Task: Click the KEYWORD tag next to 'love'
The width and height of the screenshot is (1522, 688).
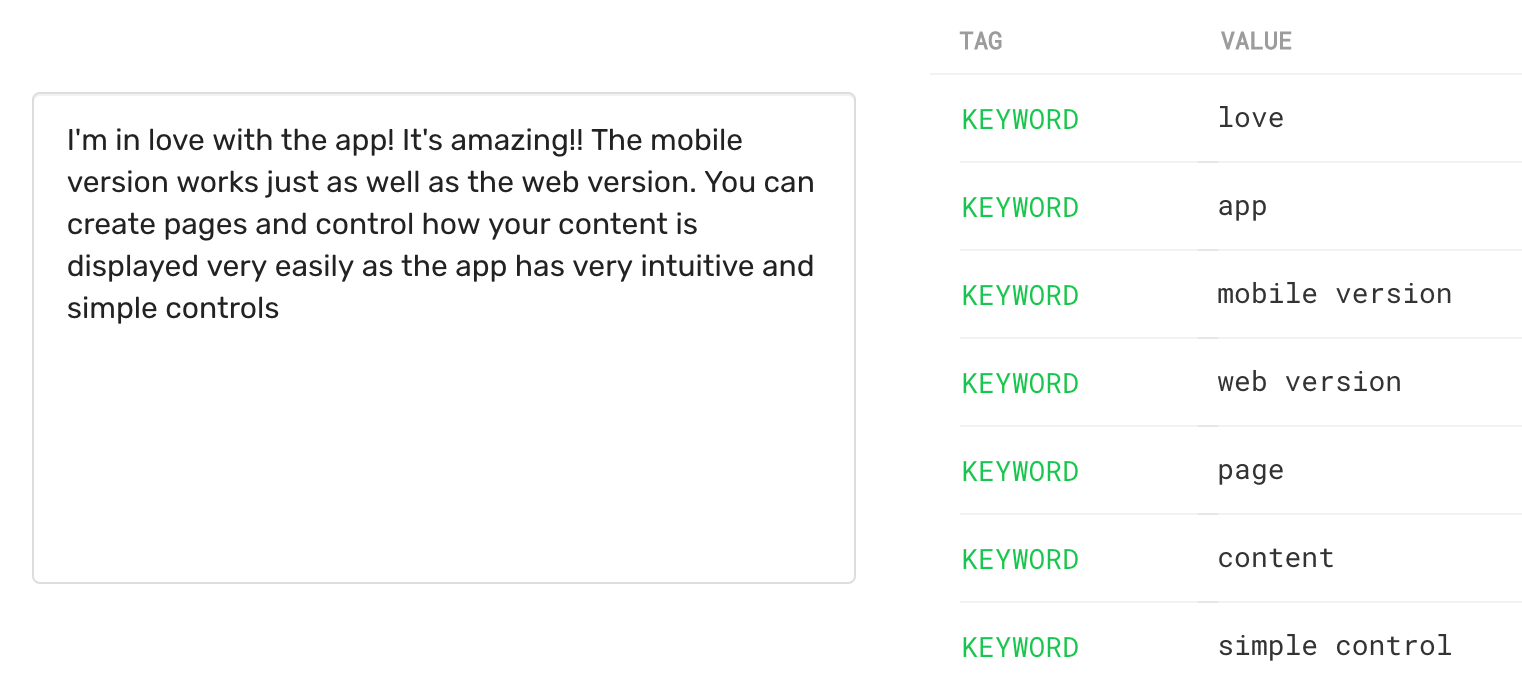Action: (x=1020, y=119)
